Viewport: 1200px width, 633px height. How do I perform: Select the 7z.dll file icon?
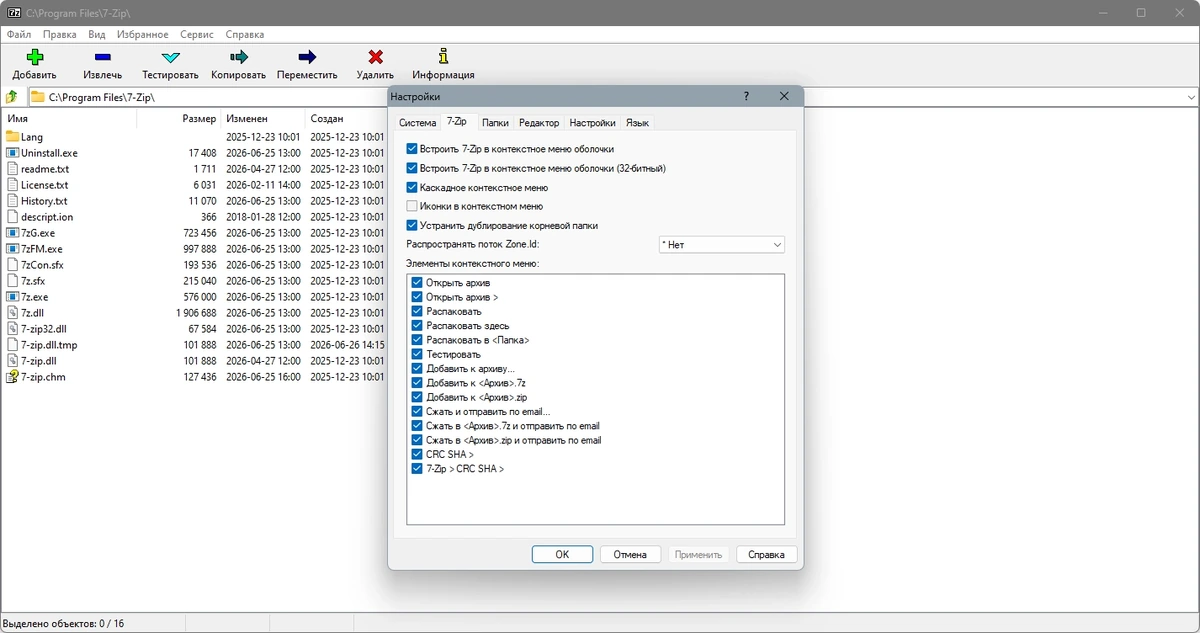[13, 313]
